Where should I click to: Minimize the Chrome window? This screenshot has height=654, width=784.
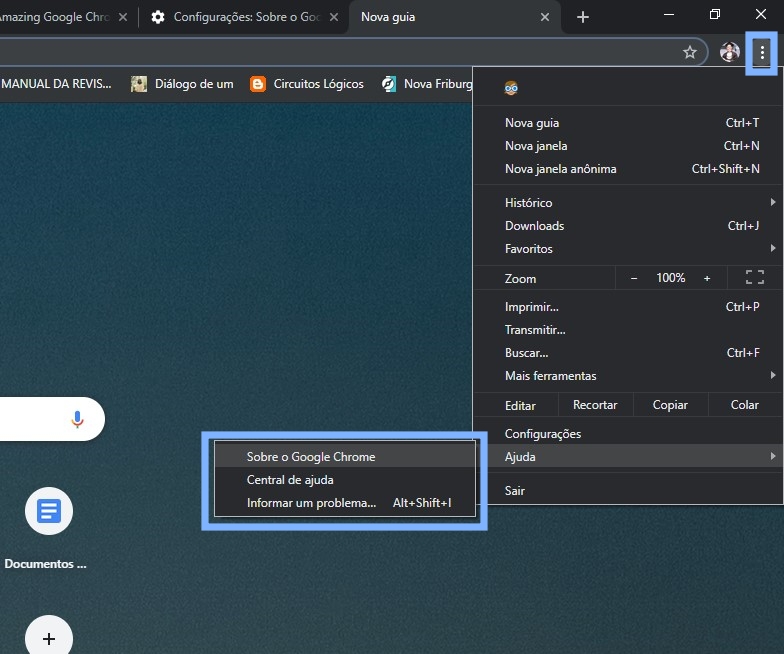point(668,15)
